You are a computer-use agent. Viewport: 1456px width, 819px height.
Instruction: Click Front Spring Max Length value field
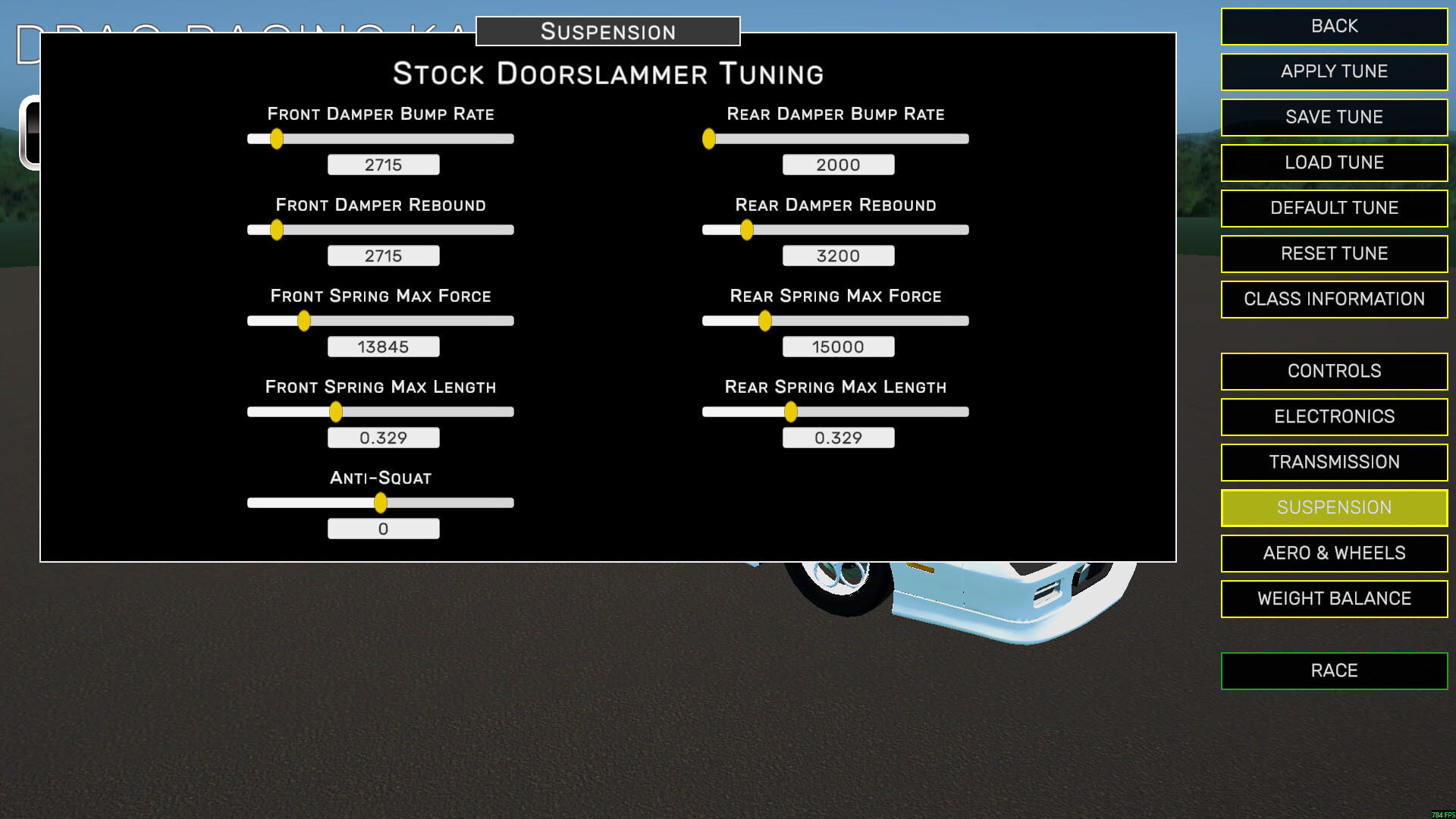coord(383,438)
